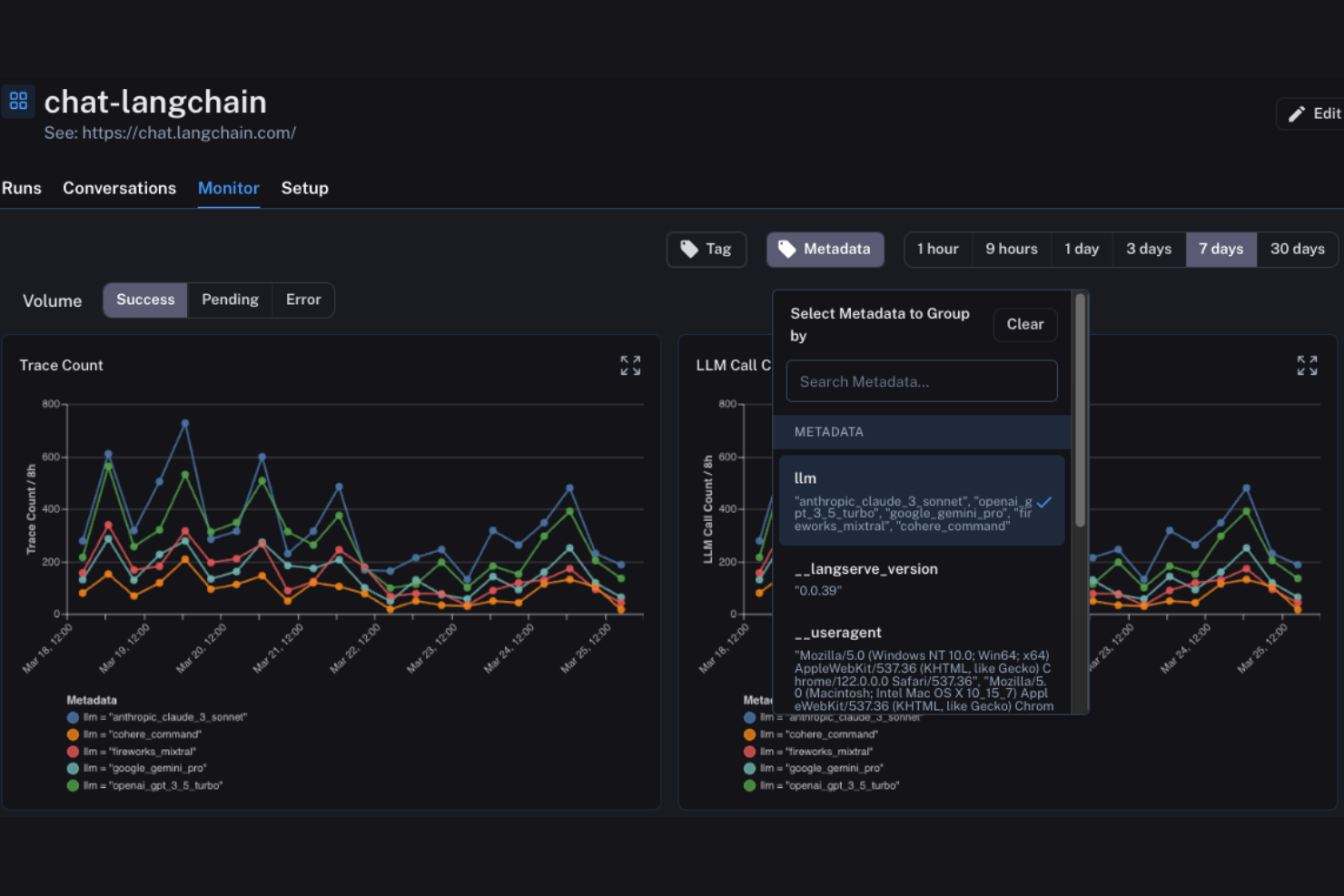
Task: Set time range to 1 hour
Action: [938, 249]
